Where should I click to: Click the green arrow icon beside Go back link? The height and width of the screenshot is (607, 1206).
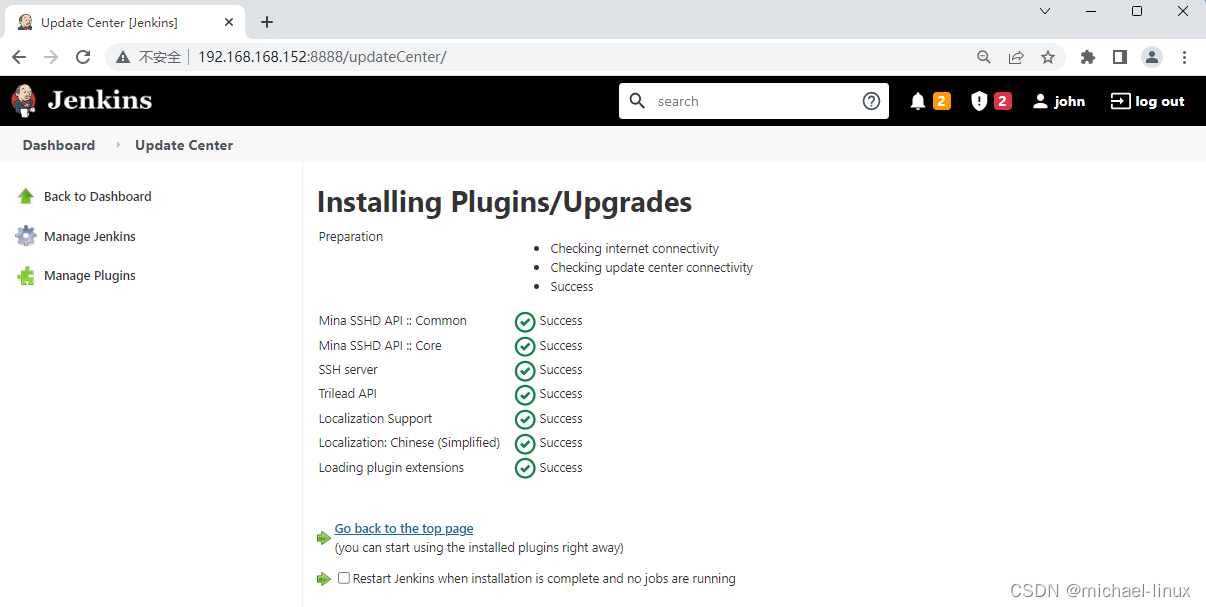(323, 538)
